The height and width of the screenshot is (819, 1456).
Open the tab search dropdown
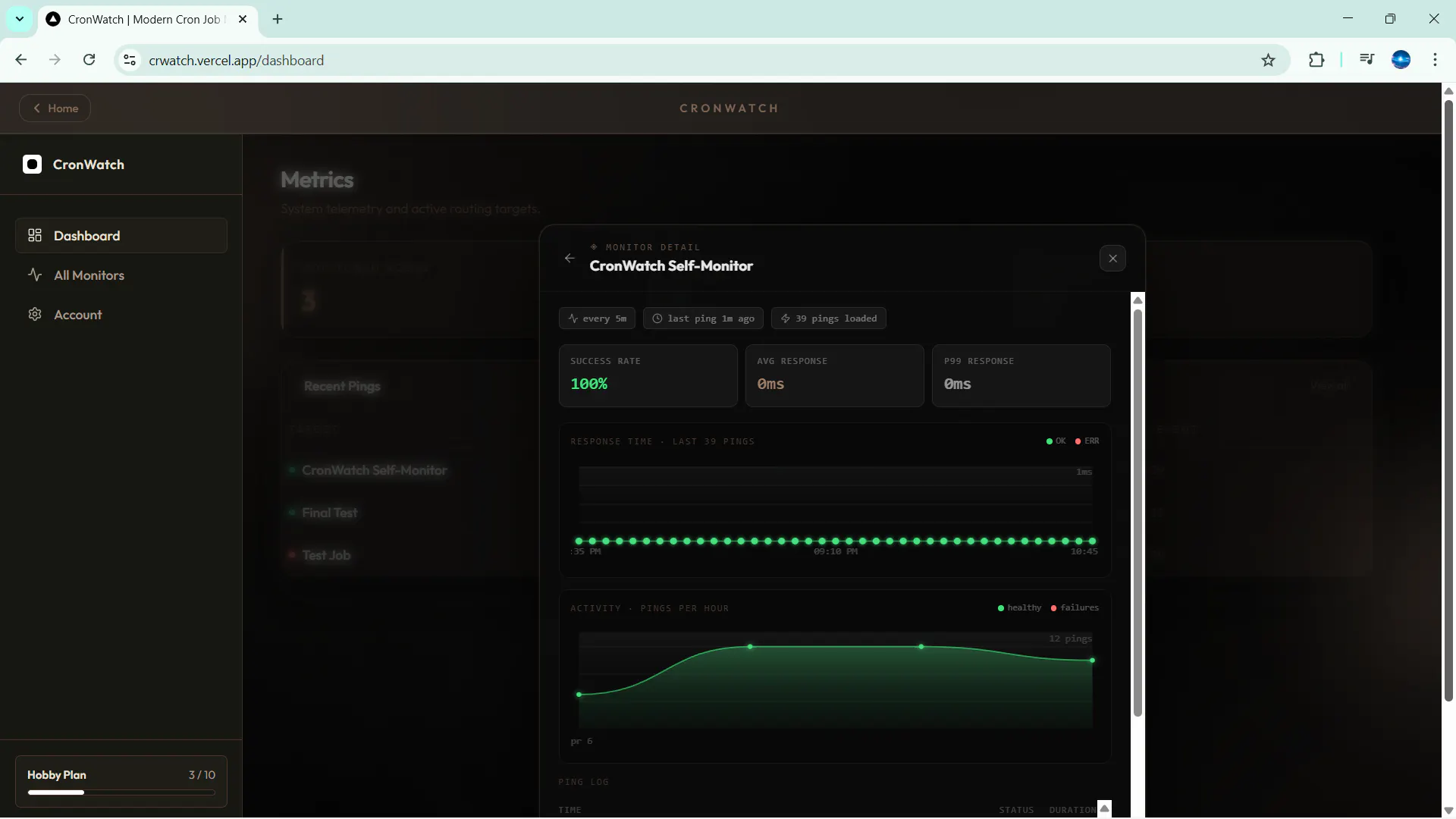(x=20, y=19)
